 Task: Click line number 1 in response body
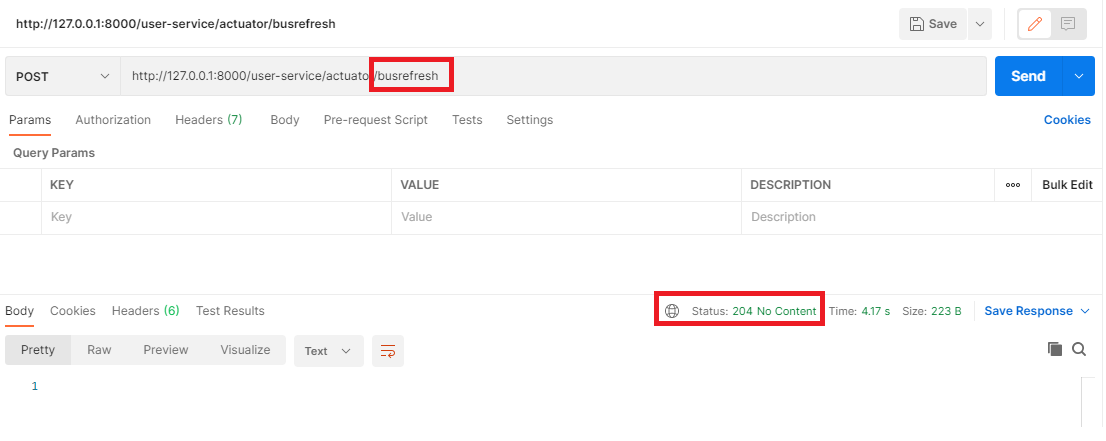pyautogui.click(x=35, y=387)
